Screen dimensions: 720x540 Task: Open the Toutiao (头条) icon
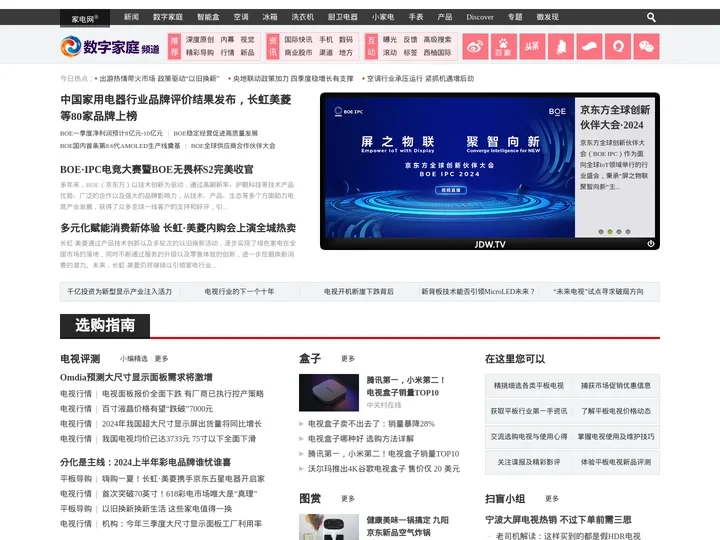pos(532,46)
